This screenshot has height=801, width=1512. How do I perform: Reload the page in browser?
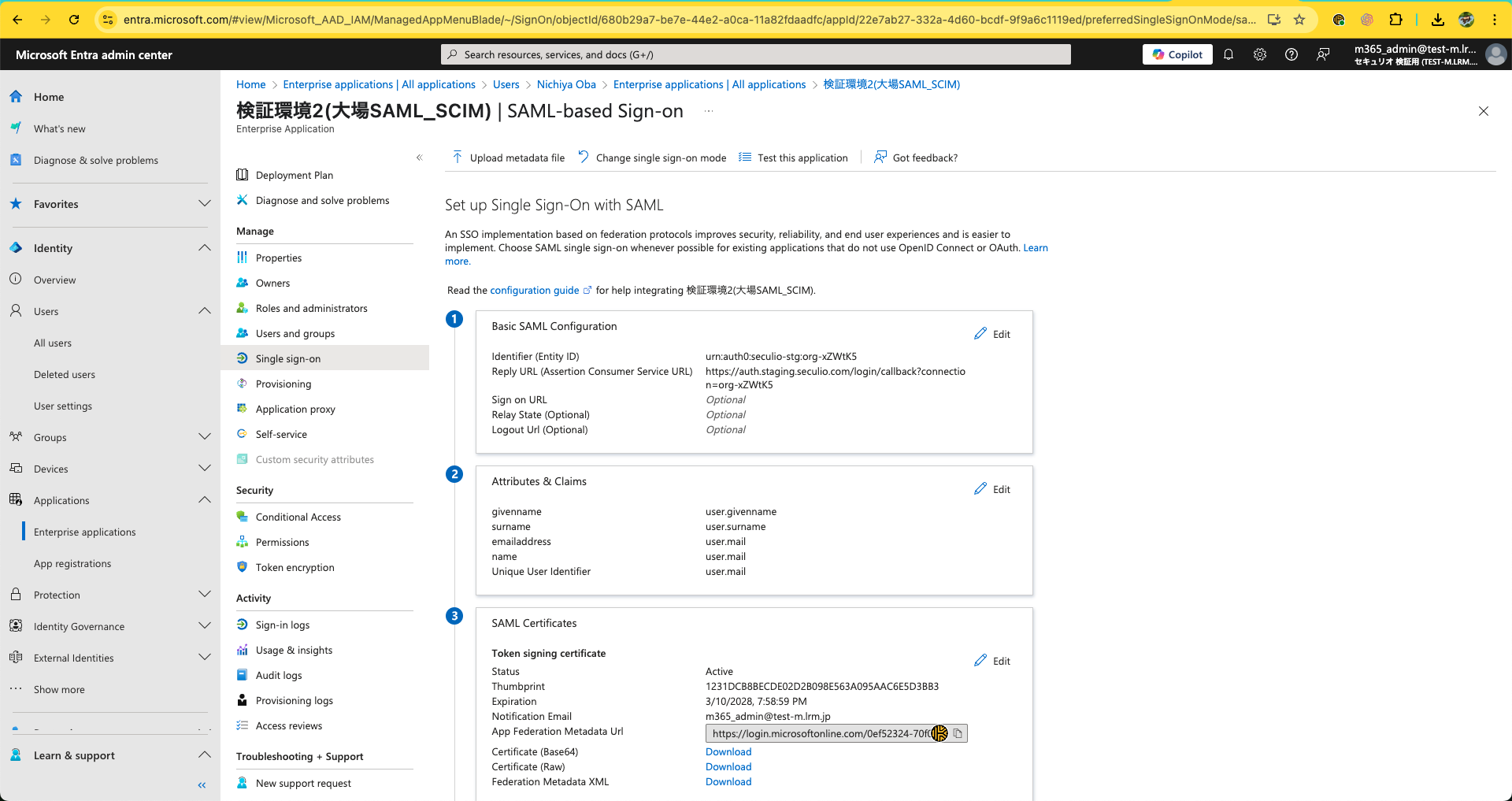[74, 20]
